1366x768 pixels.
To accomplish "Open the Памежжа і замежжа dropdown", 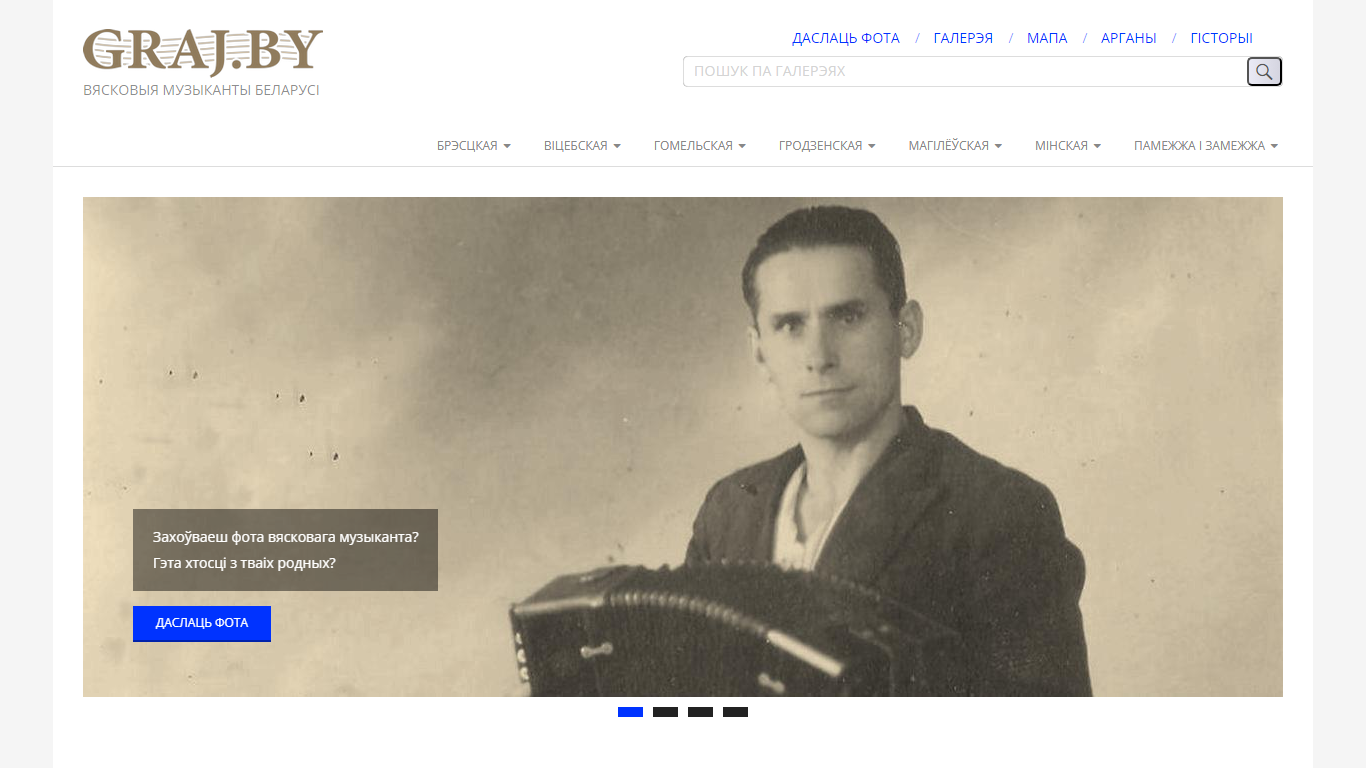I will [1206, 146].
